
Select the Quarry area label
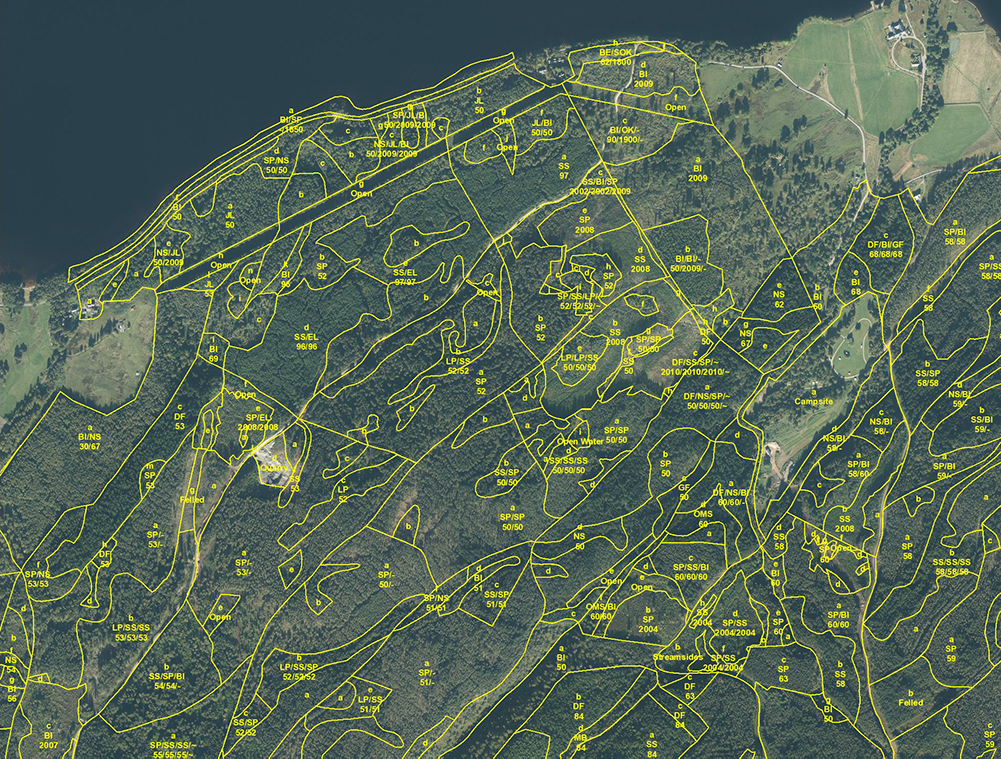pos(272,467)
